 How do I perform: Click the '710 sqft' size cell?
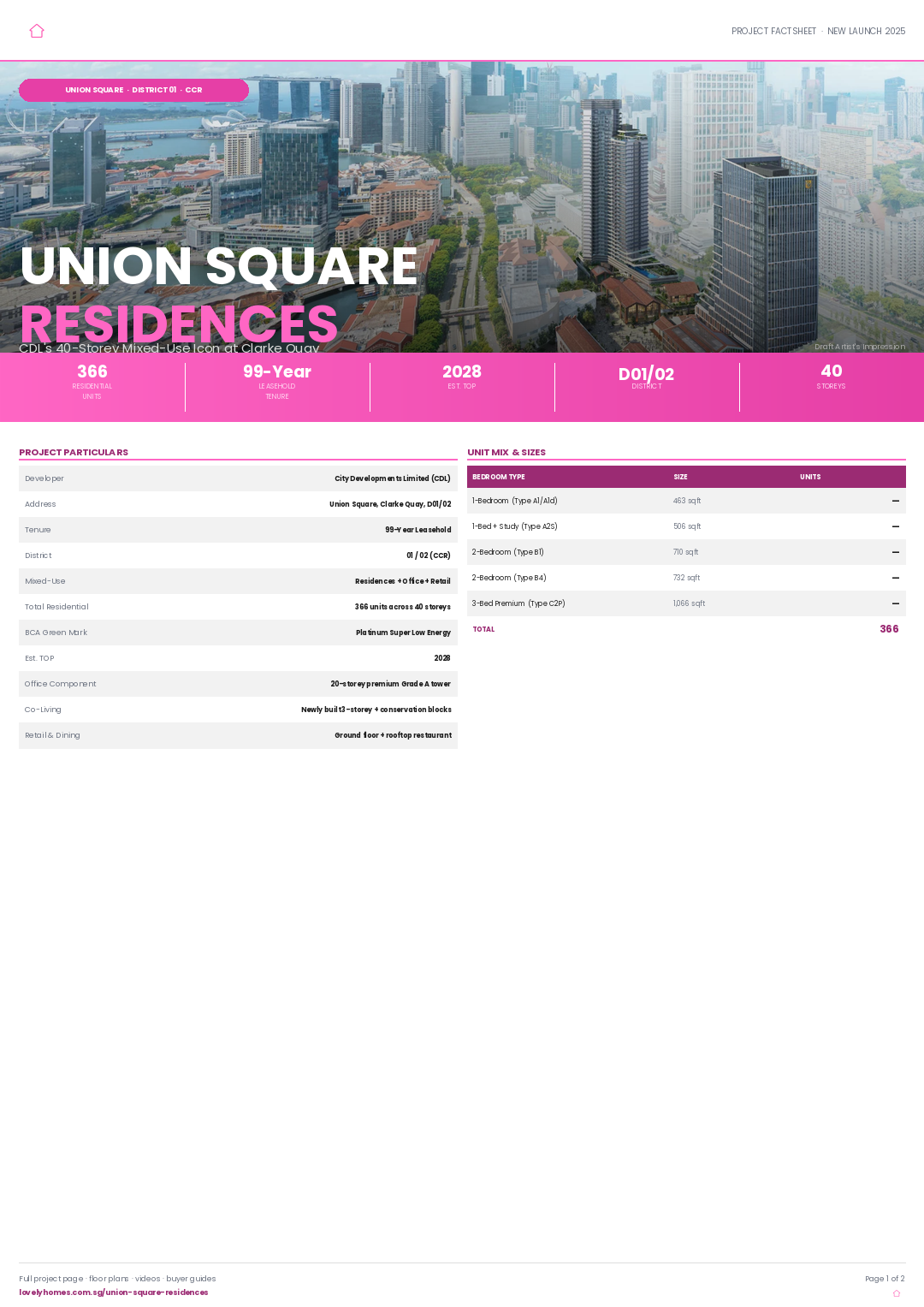685,552
